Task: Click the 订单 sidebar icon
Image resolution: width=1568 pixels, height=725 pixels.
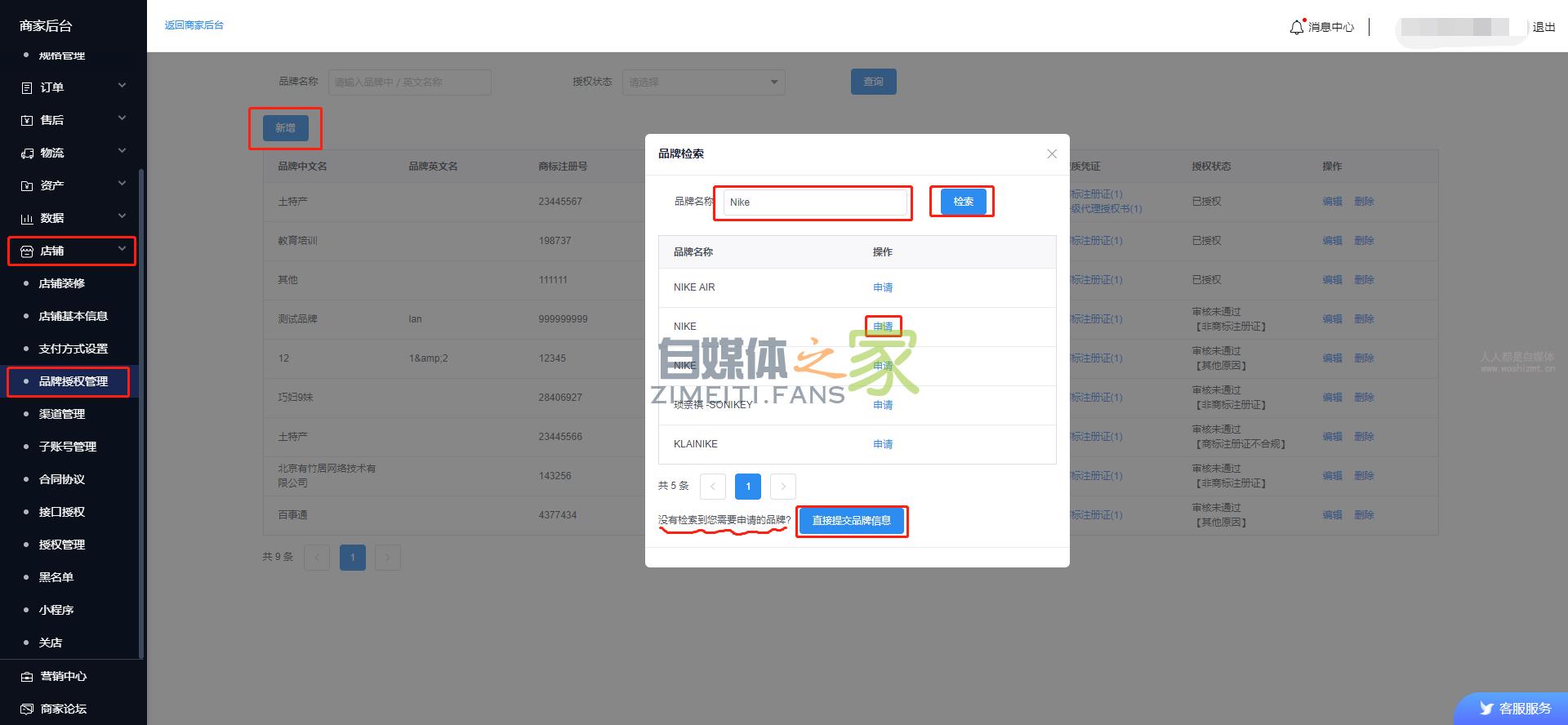Action: [x=27, y=87]
